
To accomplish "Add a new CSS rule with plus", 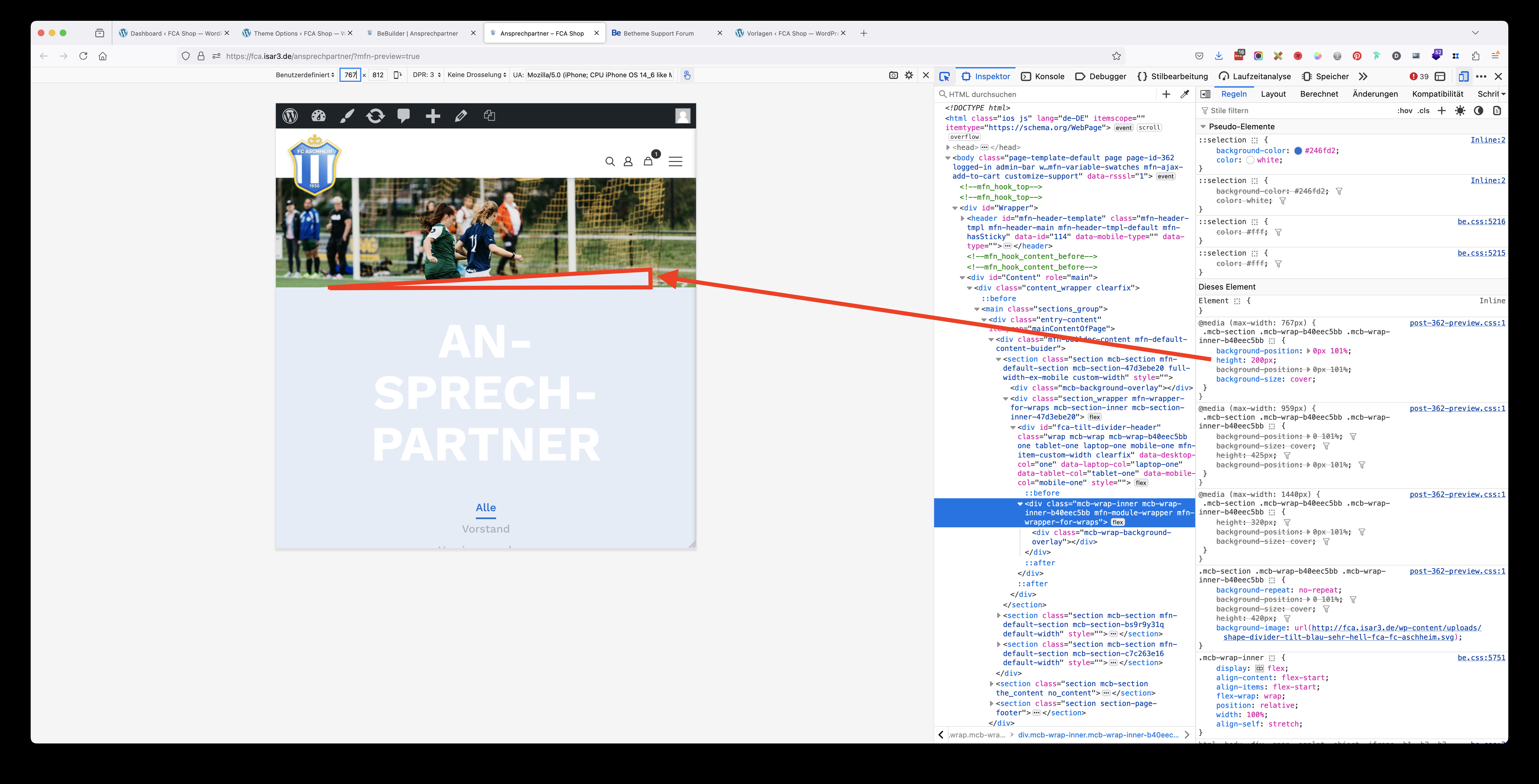I will (x=1442, y=111).
